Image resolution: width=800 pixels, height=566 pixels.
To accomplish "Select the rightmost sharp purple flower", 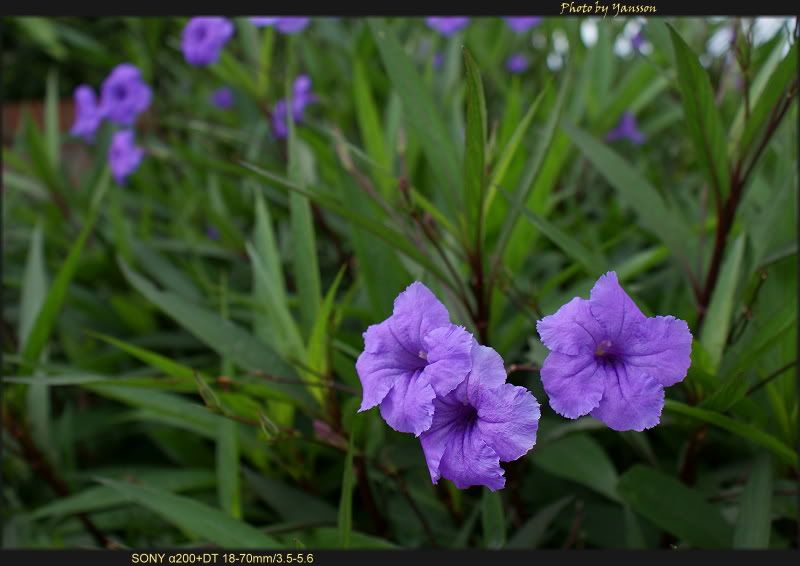I will tap(615, 352).
